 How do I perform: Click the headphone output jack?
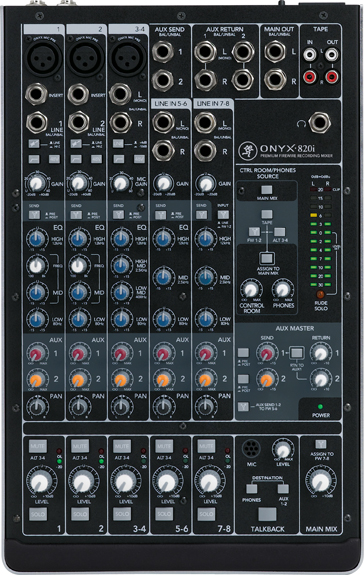320,122
